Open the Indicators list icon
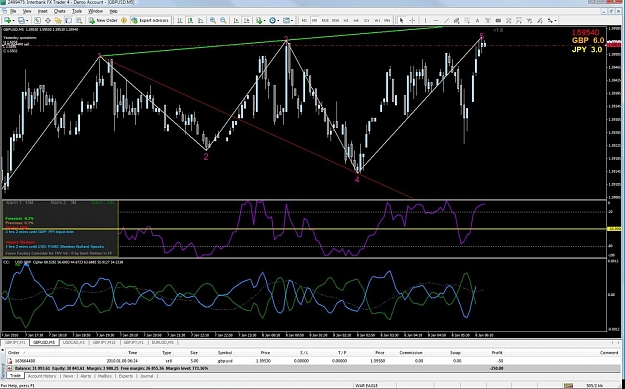 [x=259, y=20]
